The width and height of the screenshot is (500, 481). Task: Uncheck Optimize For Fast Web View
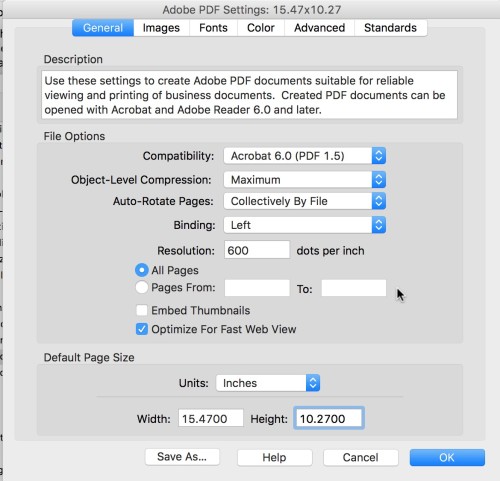click(142, 329)
